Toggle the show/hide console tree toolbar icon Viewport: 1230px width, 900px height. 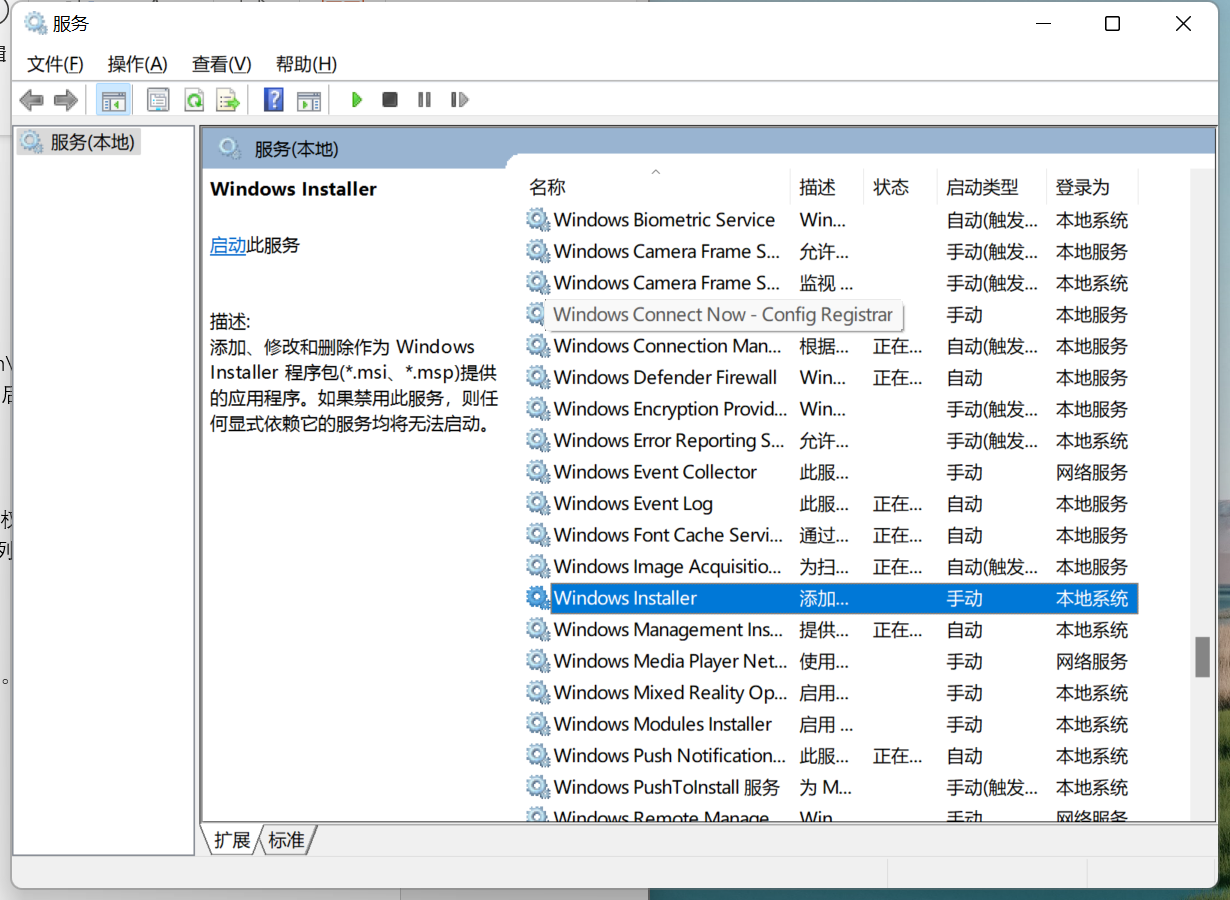point(113,100)
